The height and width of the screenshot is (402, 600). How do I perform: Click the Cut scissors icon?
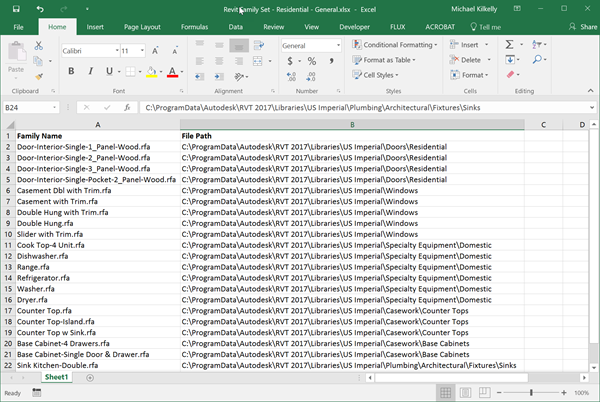pyautogui.click(x=38, y=46)
